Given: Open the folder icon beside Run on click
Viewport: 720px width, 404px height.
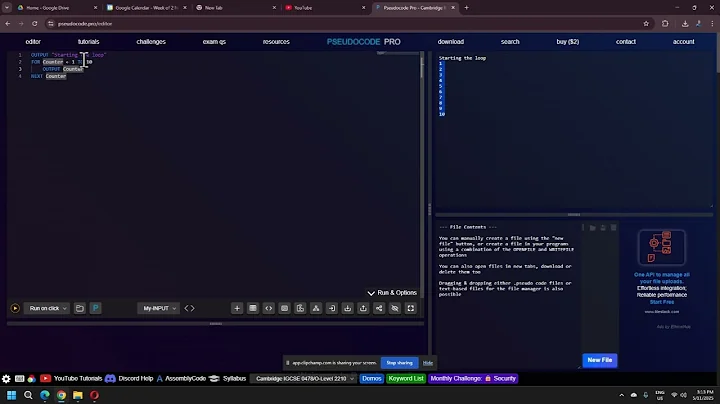Looking at the screenshot, I should coord(79,309).
